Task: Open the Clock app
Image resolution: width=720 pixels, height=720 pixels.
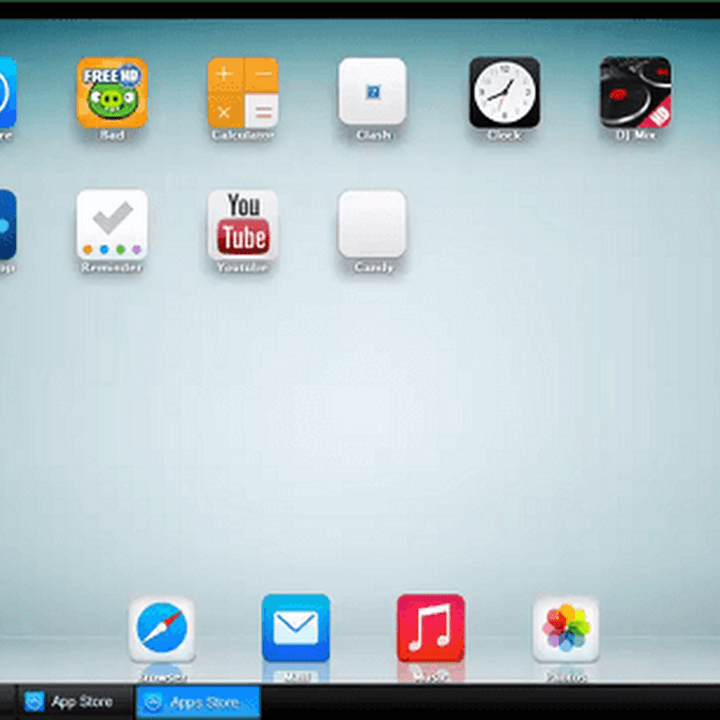Action: (504, 92)
